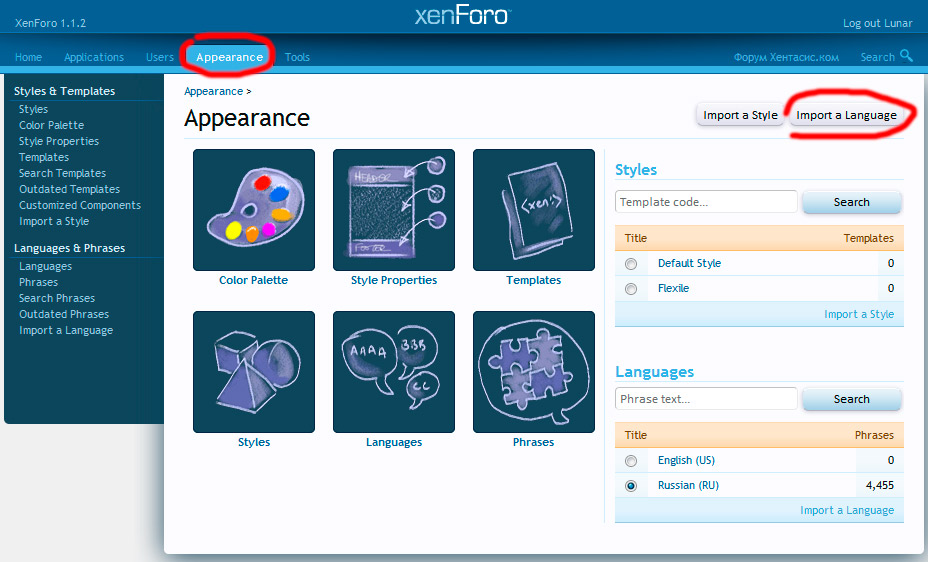Open Search Phrases in the sidebar
Image resolution: width=928 pixels, height=562 pixels.
point(57,299)
